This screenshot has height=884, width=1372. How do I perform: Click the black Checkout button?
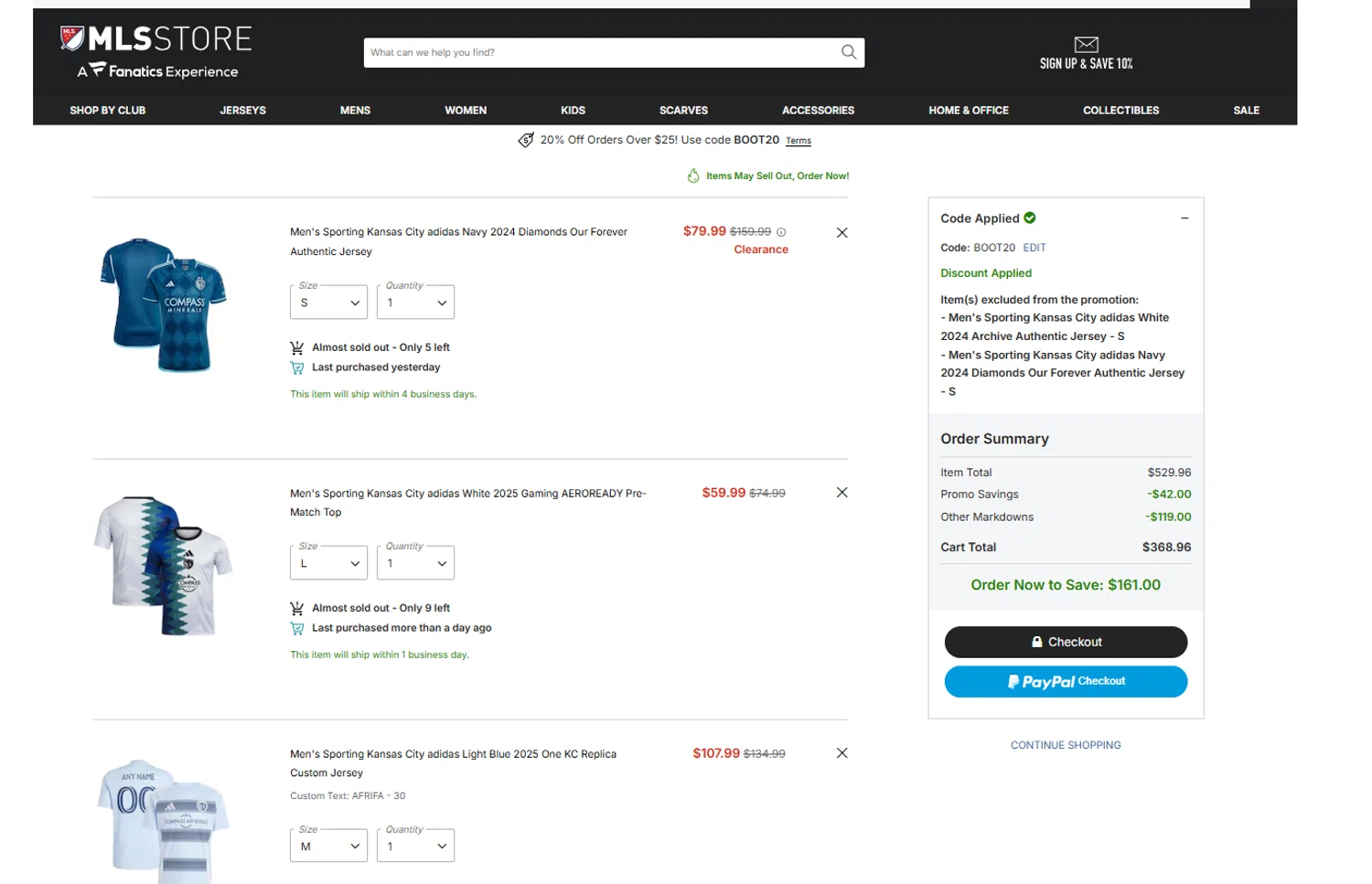pos(1066,642)
